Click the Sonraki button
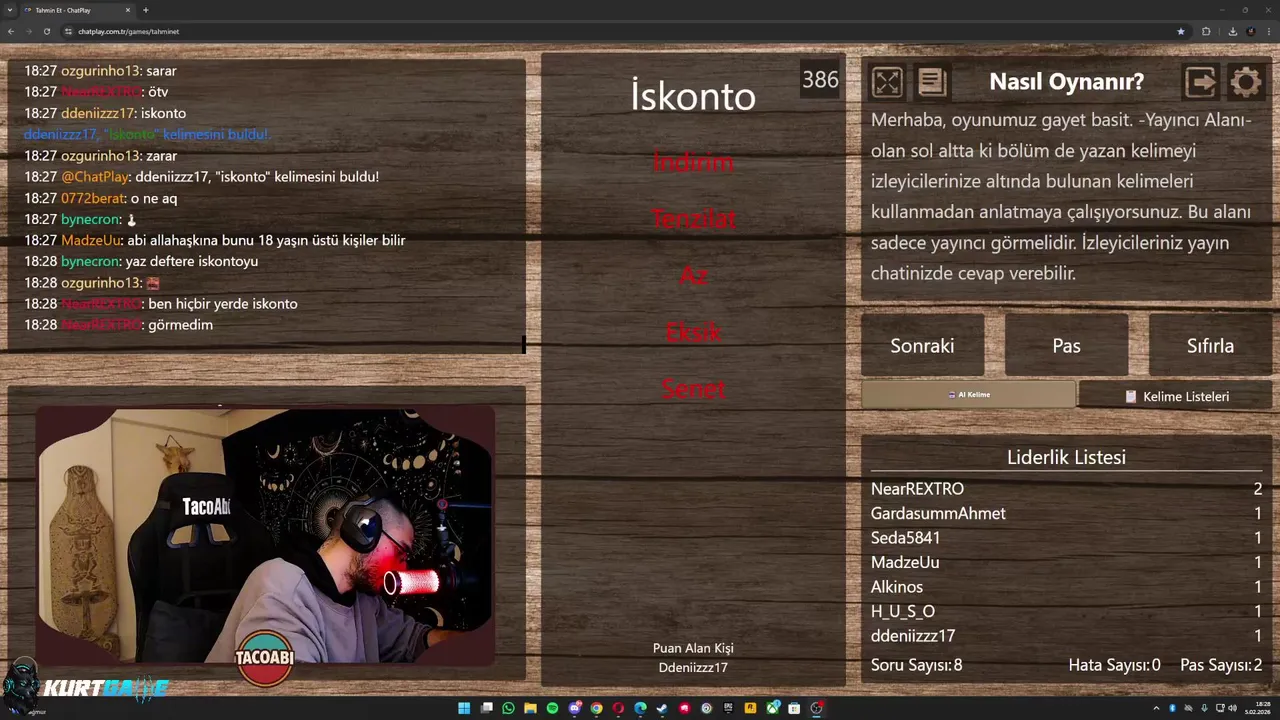 point(922,345)
